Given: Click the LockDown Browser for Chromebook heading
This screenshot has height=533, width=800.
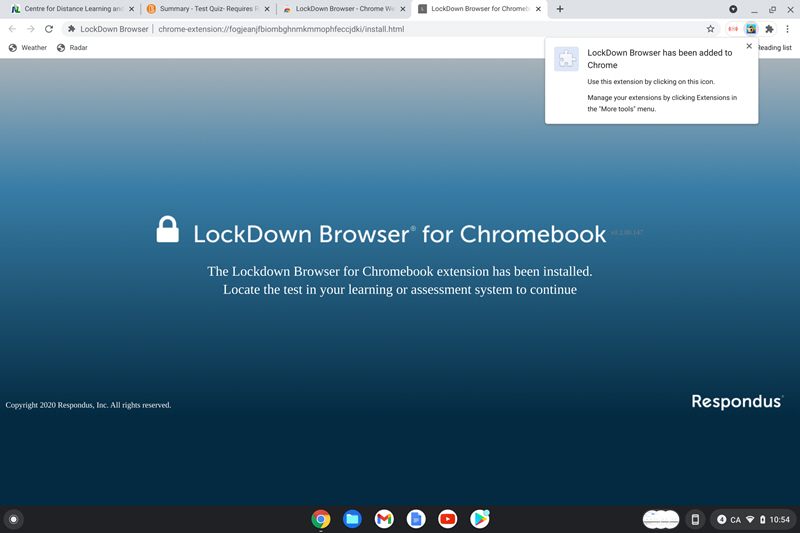Looking at the screenshot, I should pos(399,234).
